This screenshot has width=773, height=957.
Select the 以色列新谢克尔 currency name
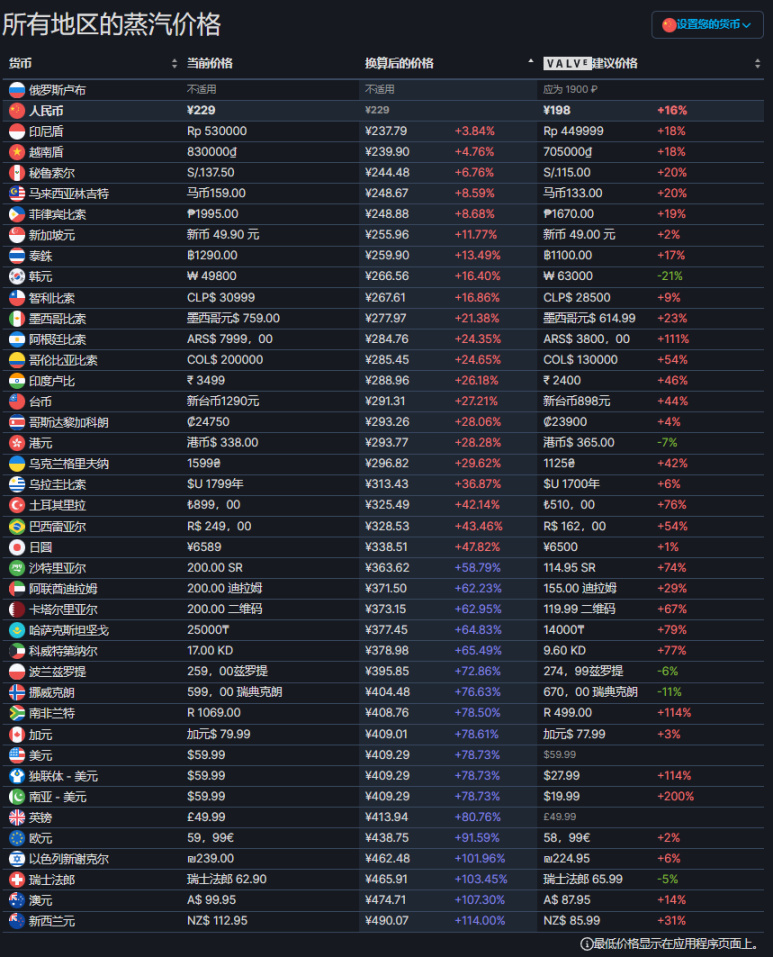pyautogui.click(x=69, y=859)
